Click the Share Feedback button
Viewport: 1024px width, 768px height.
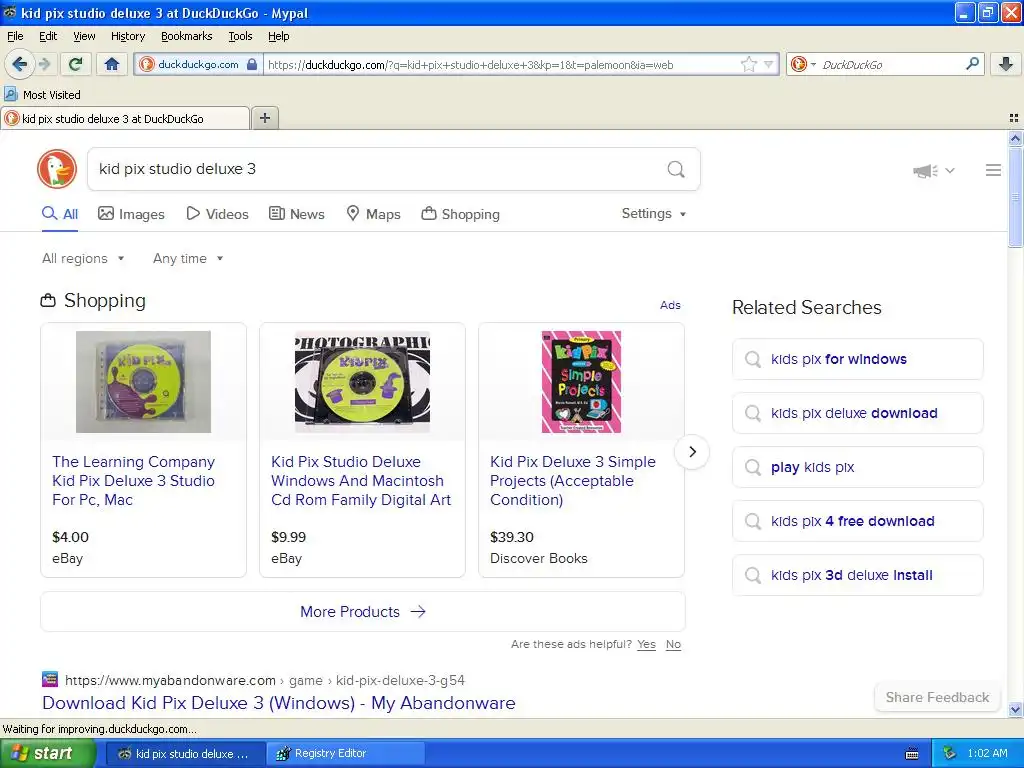(937, 697)
